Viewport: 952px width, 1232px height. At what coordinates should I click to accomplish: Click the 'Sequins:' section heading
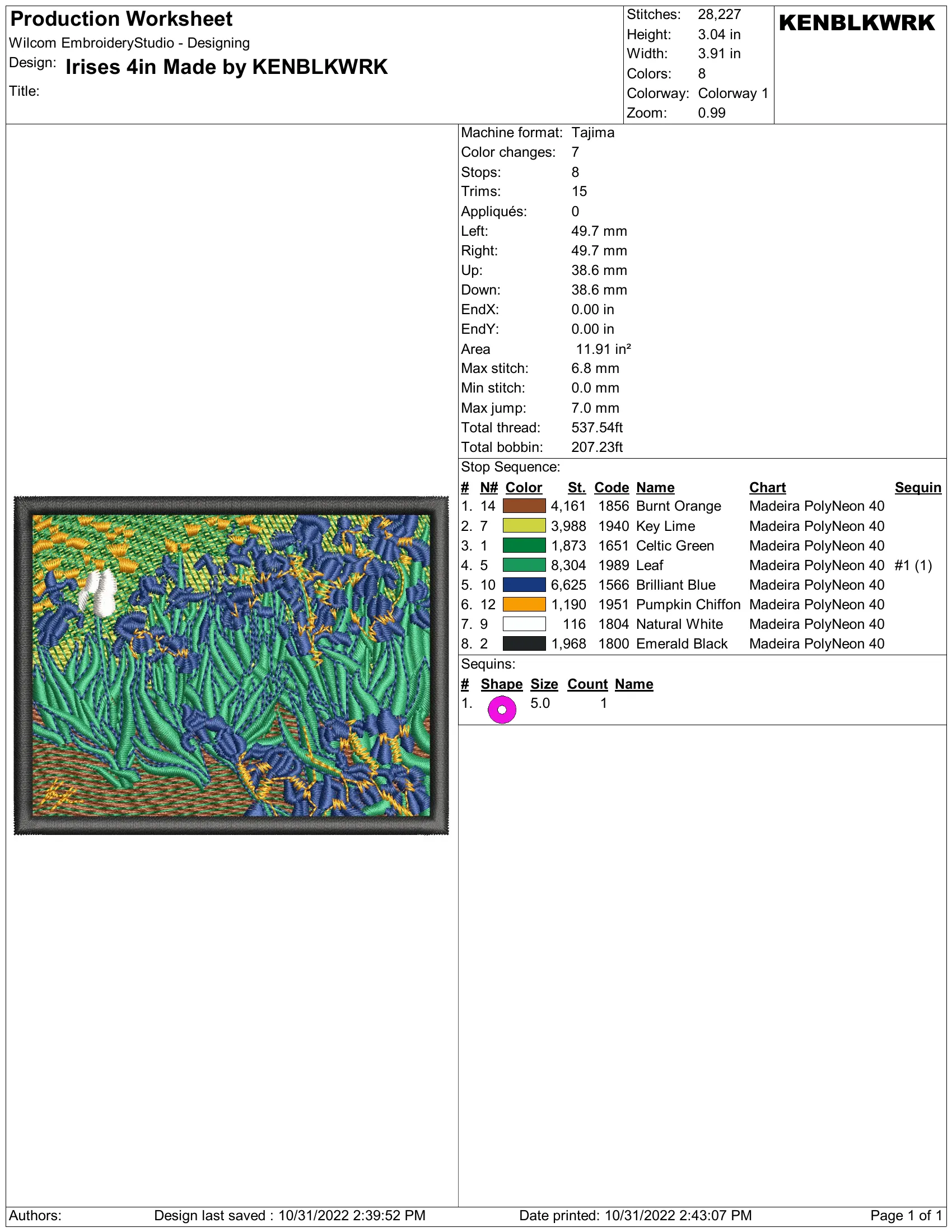click(x=488, y=664)
